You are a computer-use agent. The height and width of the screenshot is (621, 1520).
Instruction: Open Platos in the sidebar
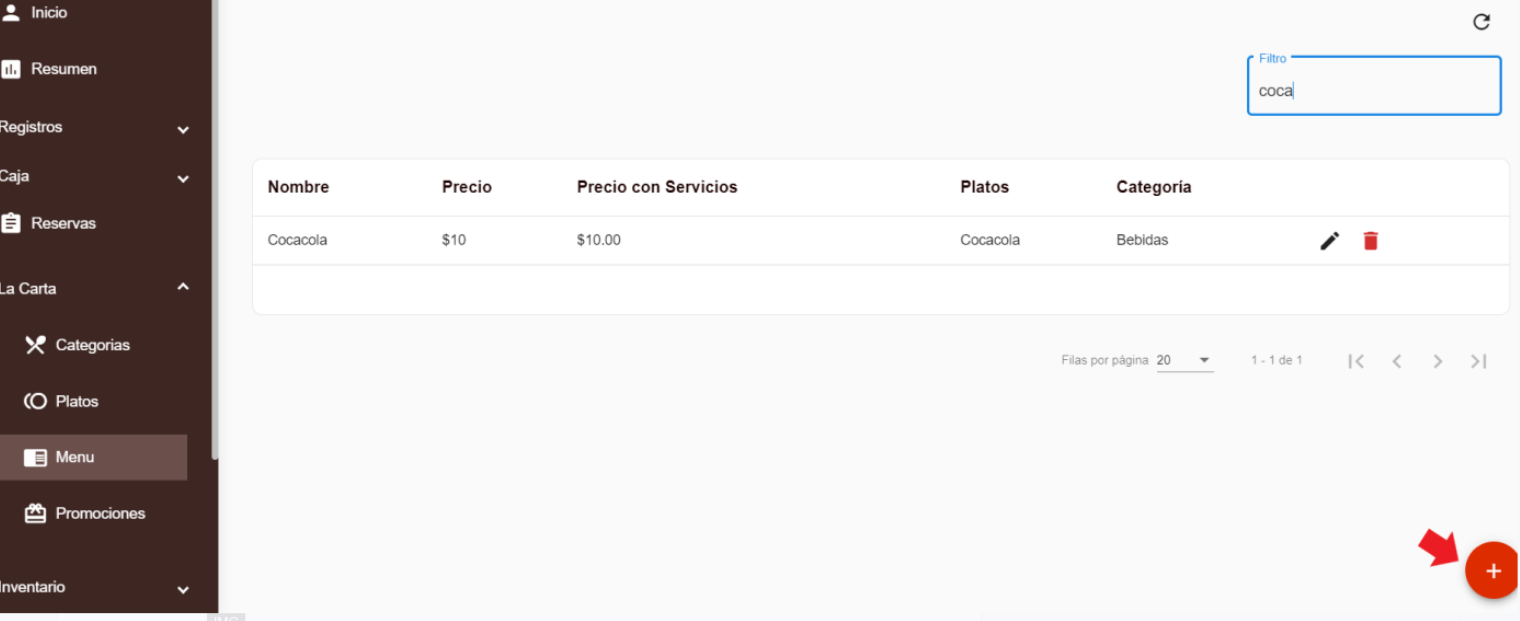pyautogui.click(x=76, y=401)
